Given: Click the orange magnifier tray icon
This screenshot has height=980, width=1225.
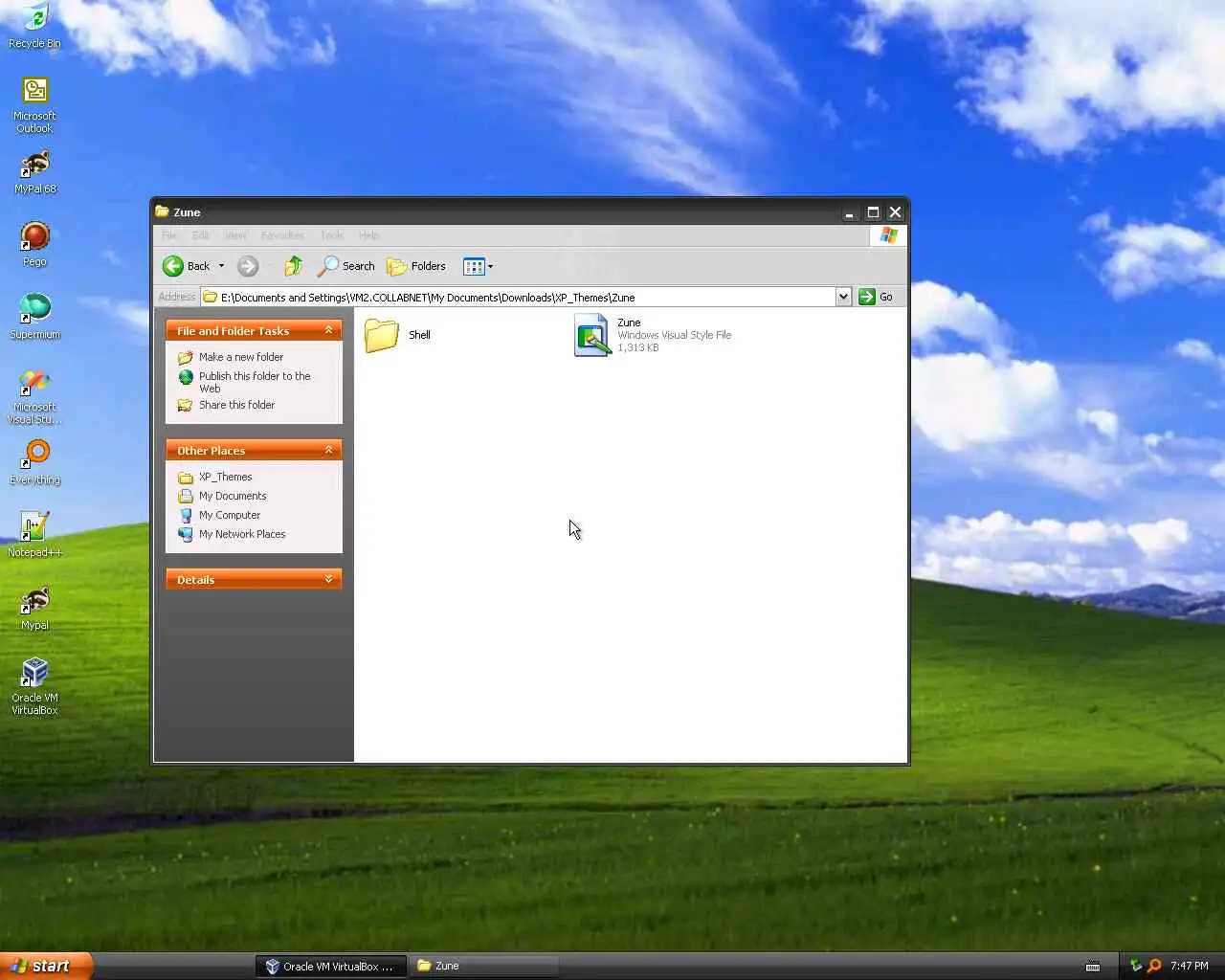Looking at the screenshot, I should [x=1154, y=966].
